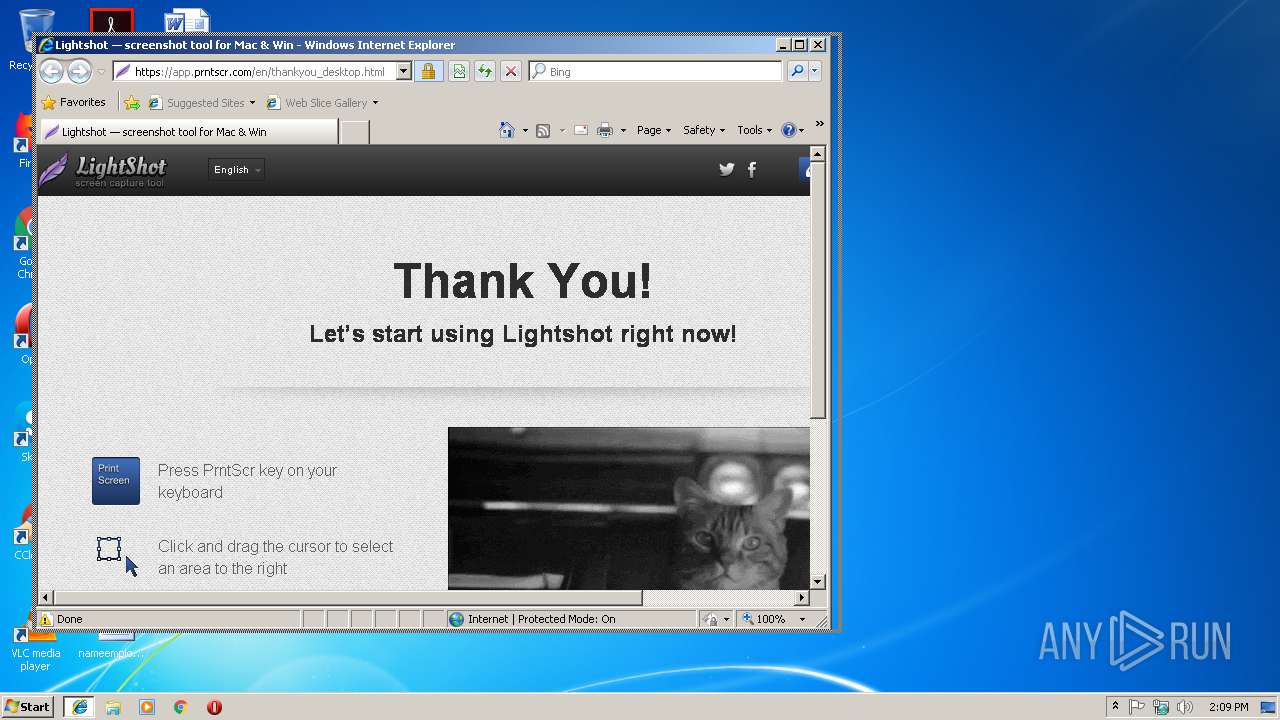
Task: Open the Favorites center
Action: 74,102
